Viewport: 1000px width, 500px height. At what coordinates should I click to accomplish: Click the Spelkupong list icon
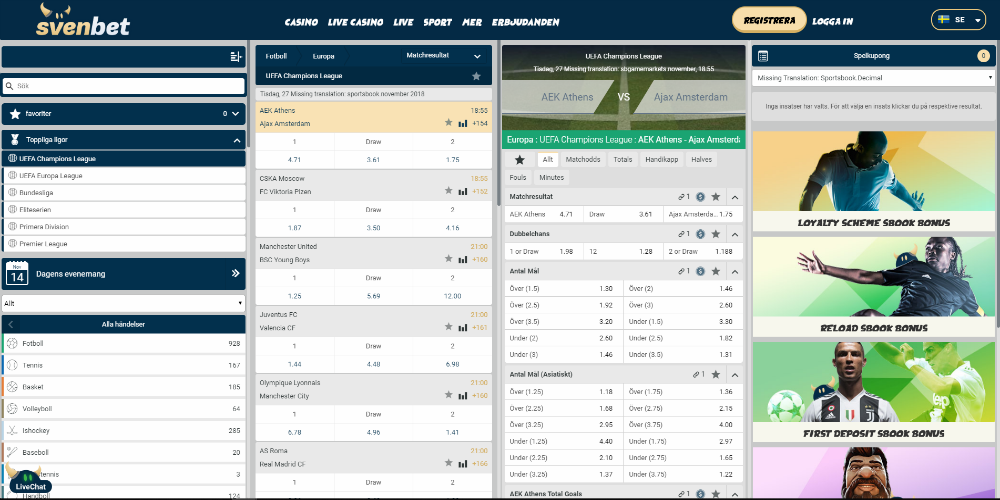(763, 56)
